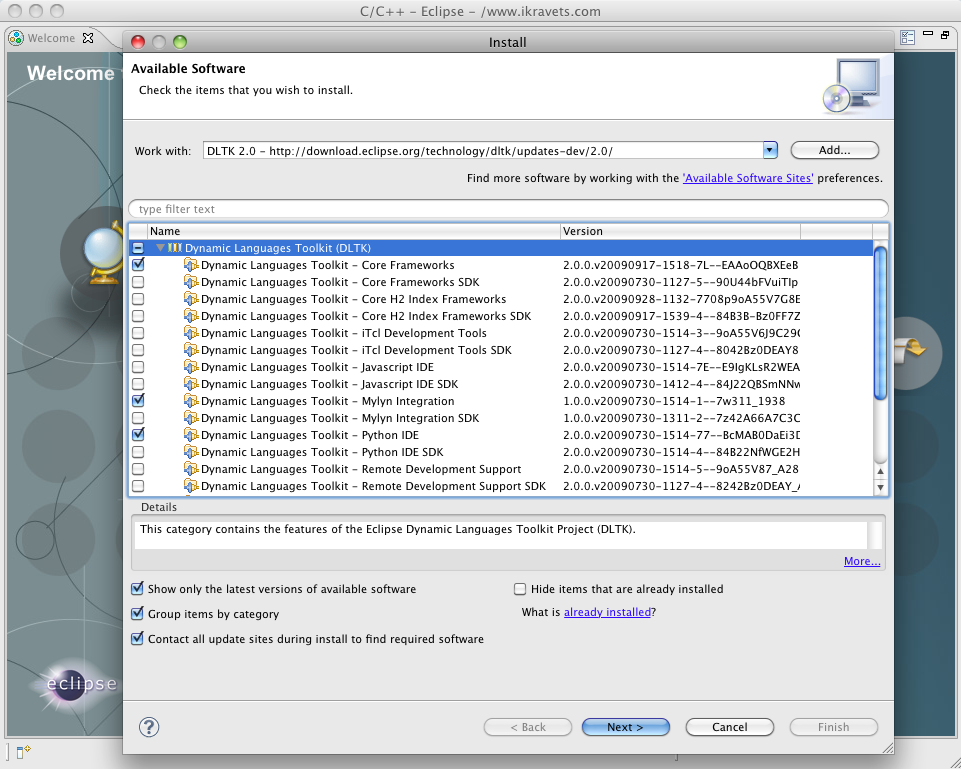Sort the list by Version column header
Viewport: 961px width, 769px height.
pos(680,231)
